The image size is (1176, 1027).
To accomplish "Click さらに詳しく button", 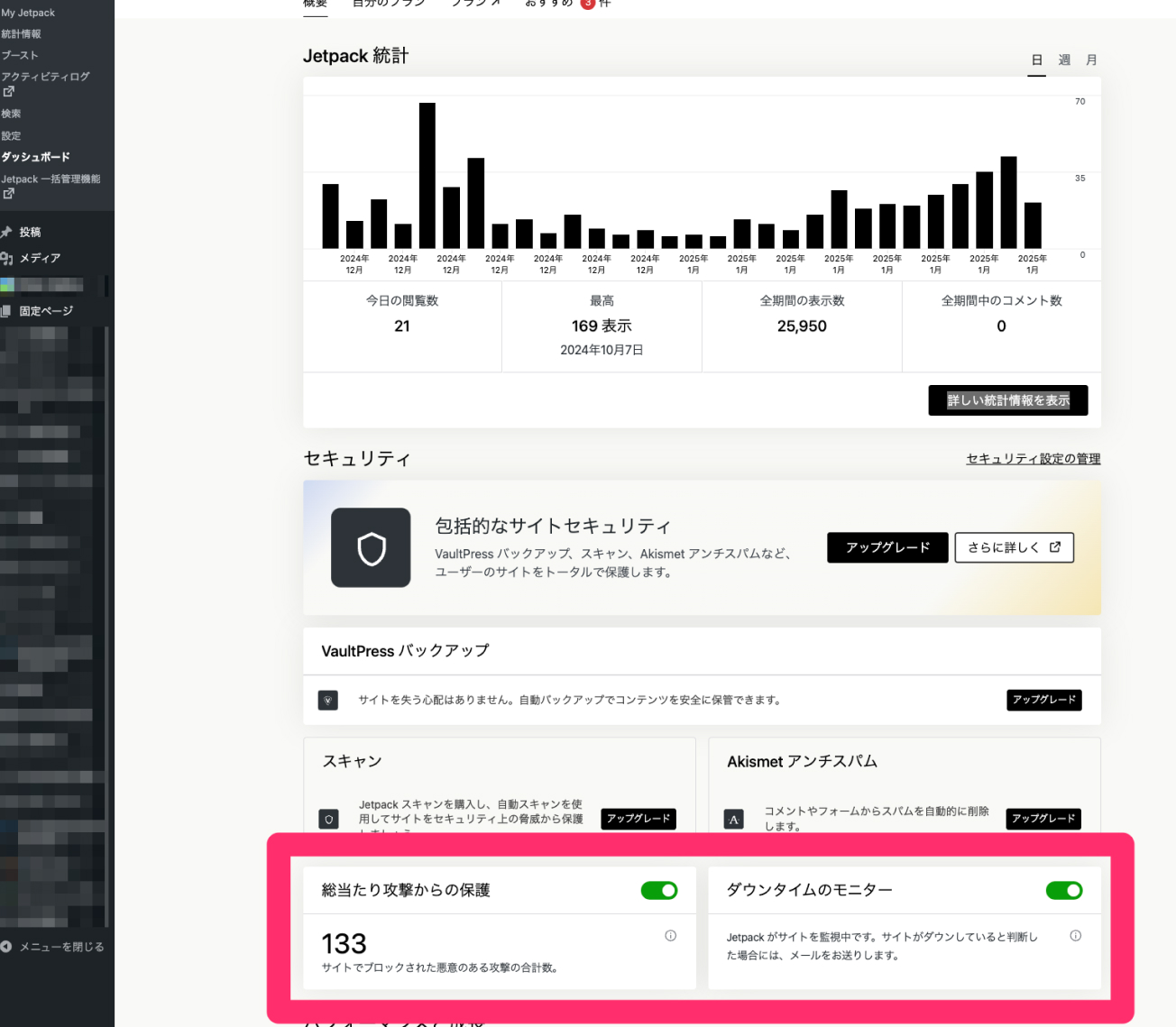I will point(1015,547).
